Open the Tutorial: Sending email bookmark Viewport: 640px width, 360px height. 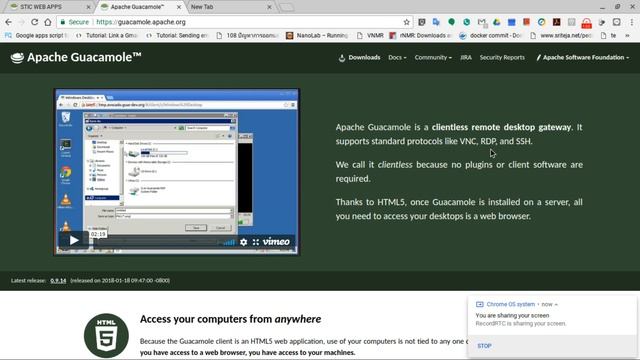pyautogui.click(x=178, y=36)
